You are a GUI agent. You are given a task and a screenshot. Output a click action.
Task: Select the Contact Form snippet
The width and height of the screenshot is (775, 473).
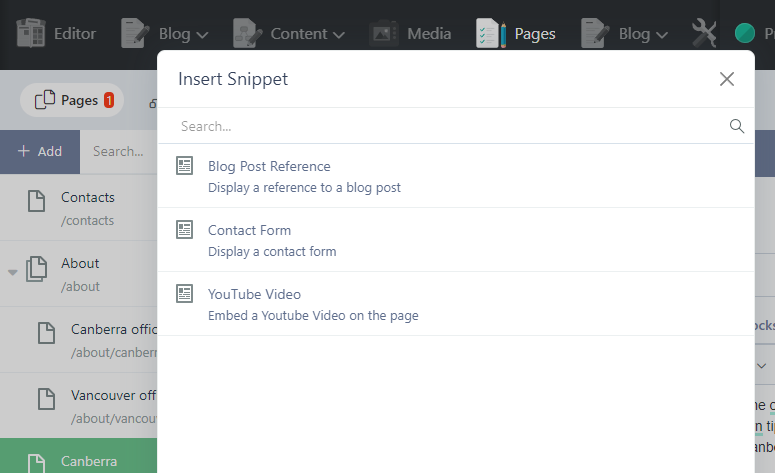coord(456,240)
